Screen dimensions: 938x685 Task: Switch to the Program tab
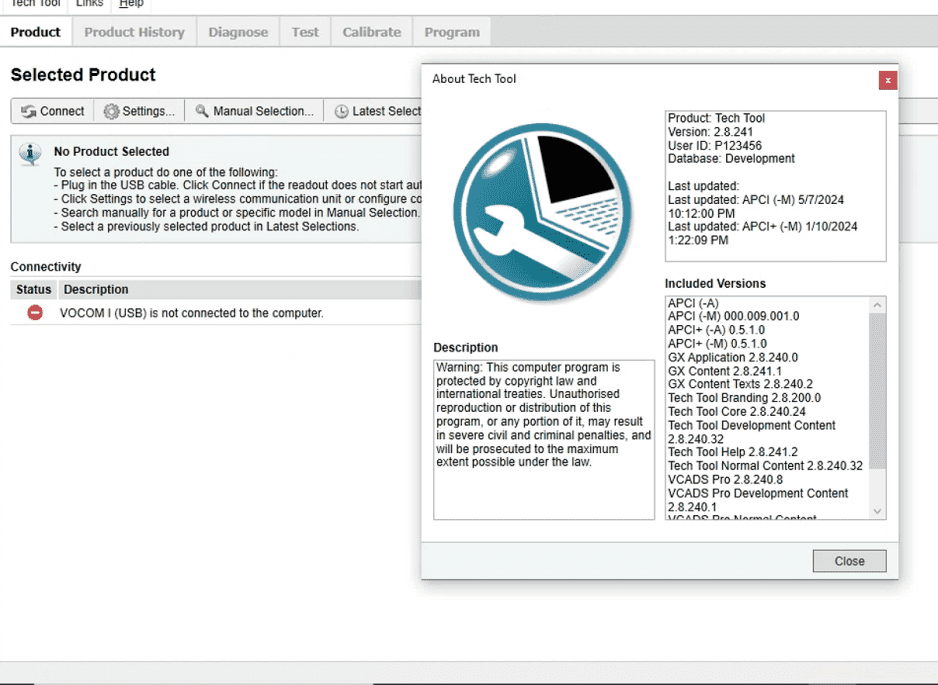pos(452,32)
